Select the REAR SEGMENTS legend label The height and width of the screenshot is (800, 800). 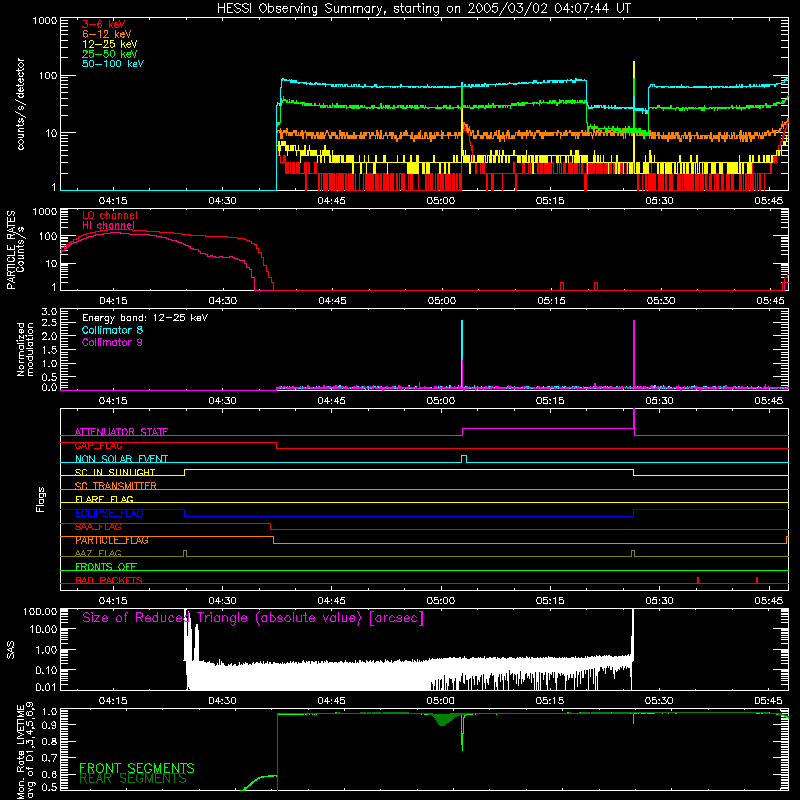(133, 779)
